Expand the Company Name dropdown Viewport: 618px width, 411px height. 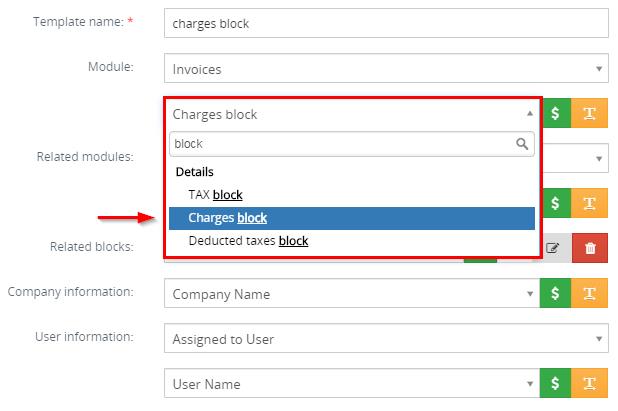352,294
